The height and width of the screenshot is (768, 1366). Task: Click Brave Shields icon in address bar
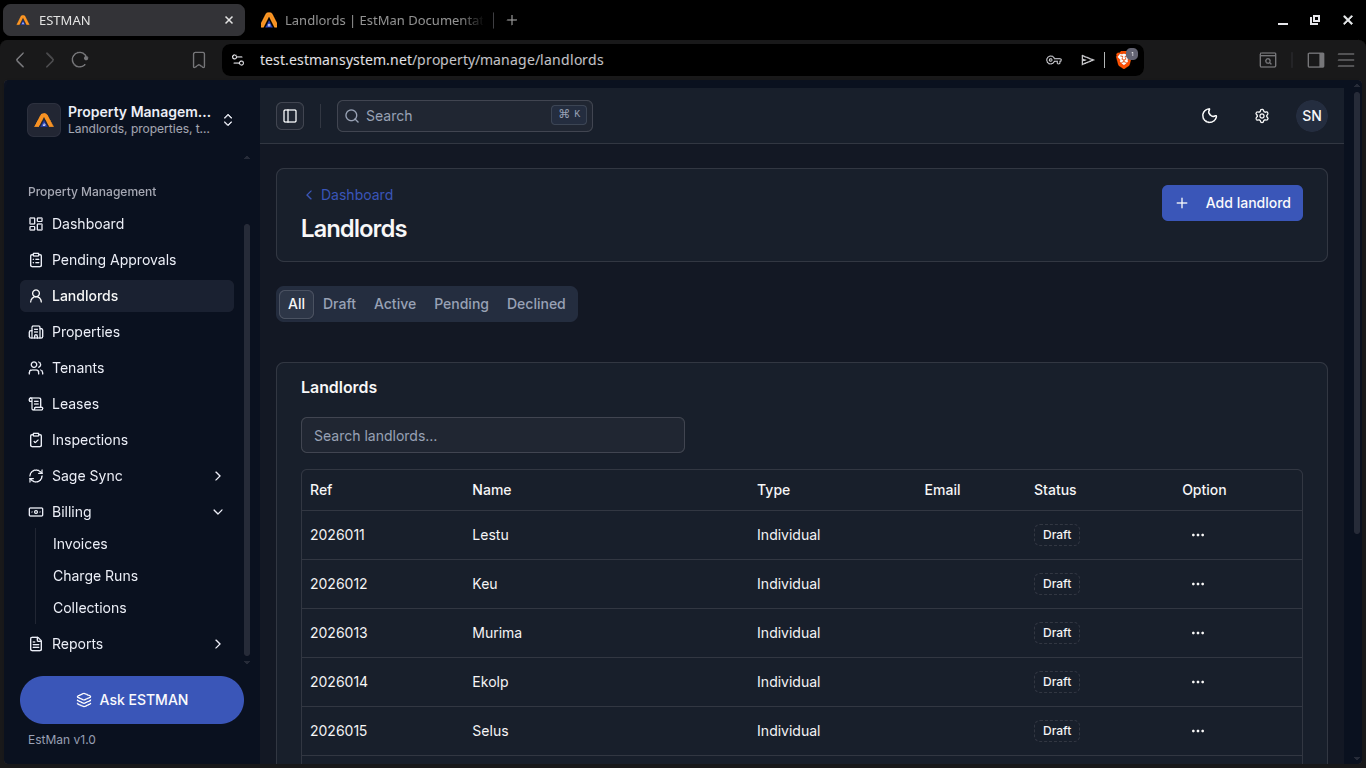1125,60
